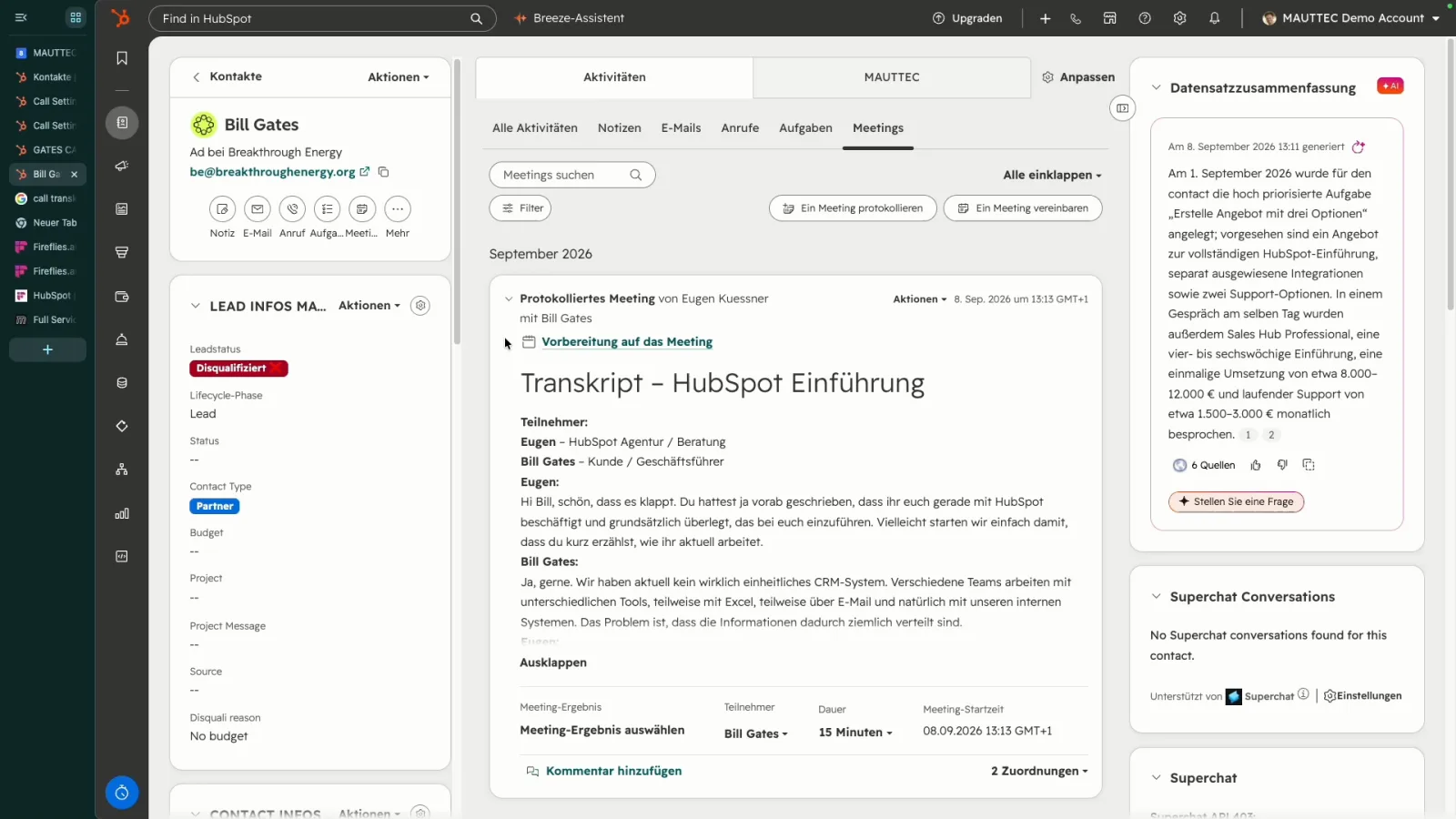
Task: Copy the contact email address icon
Action: click(383, 172)
